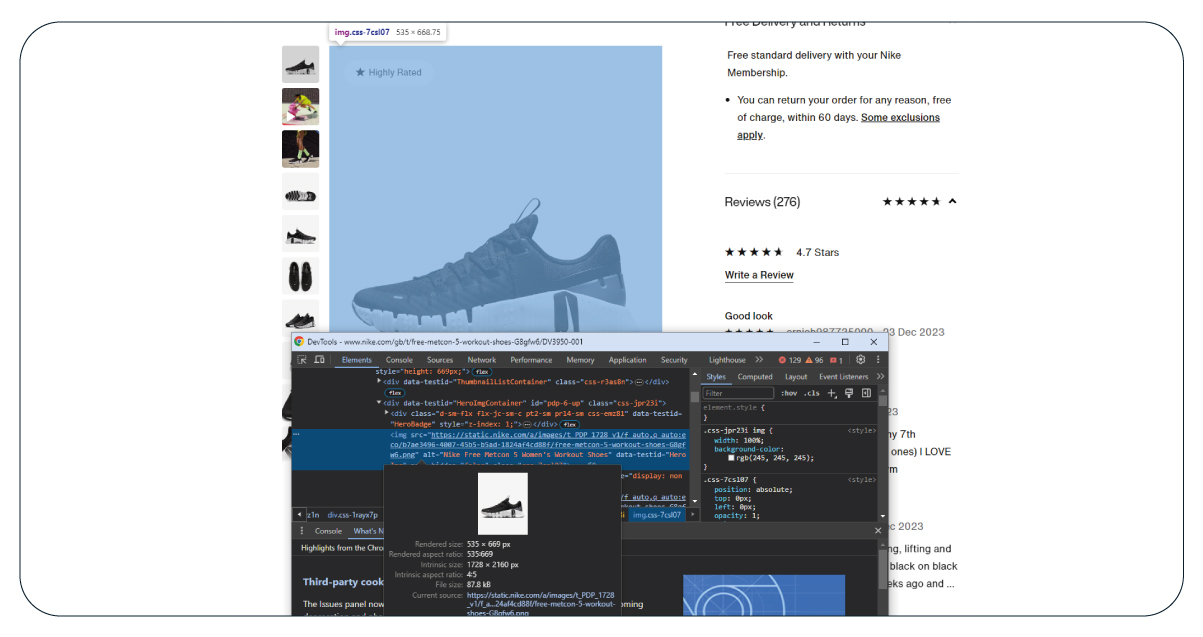Show more Styles sidebar tabs chevron
1203x637 pixels.
click(880, 377)
